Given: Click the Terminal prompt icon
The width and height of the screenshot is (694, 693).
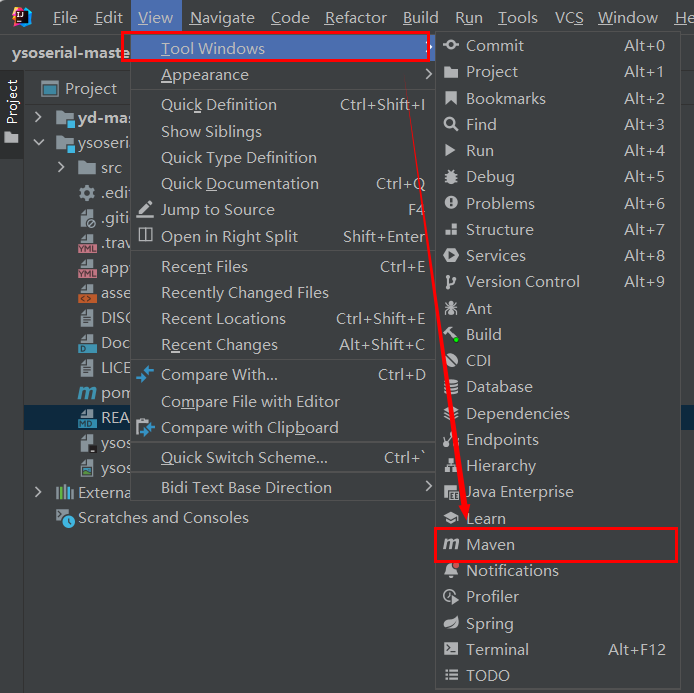Looking at the screenshot, I should tap(451, 649).
